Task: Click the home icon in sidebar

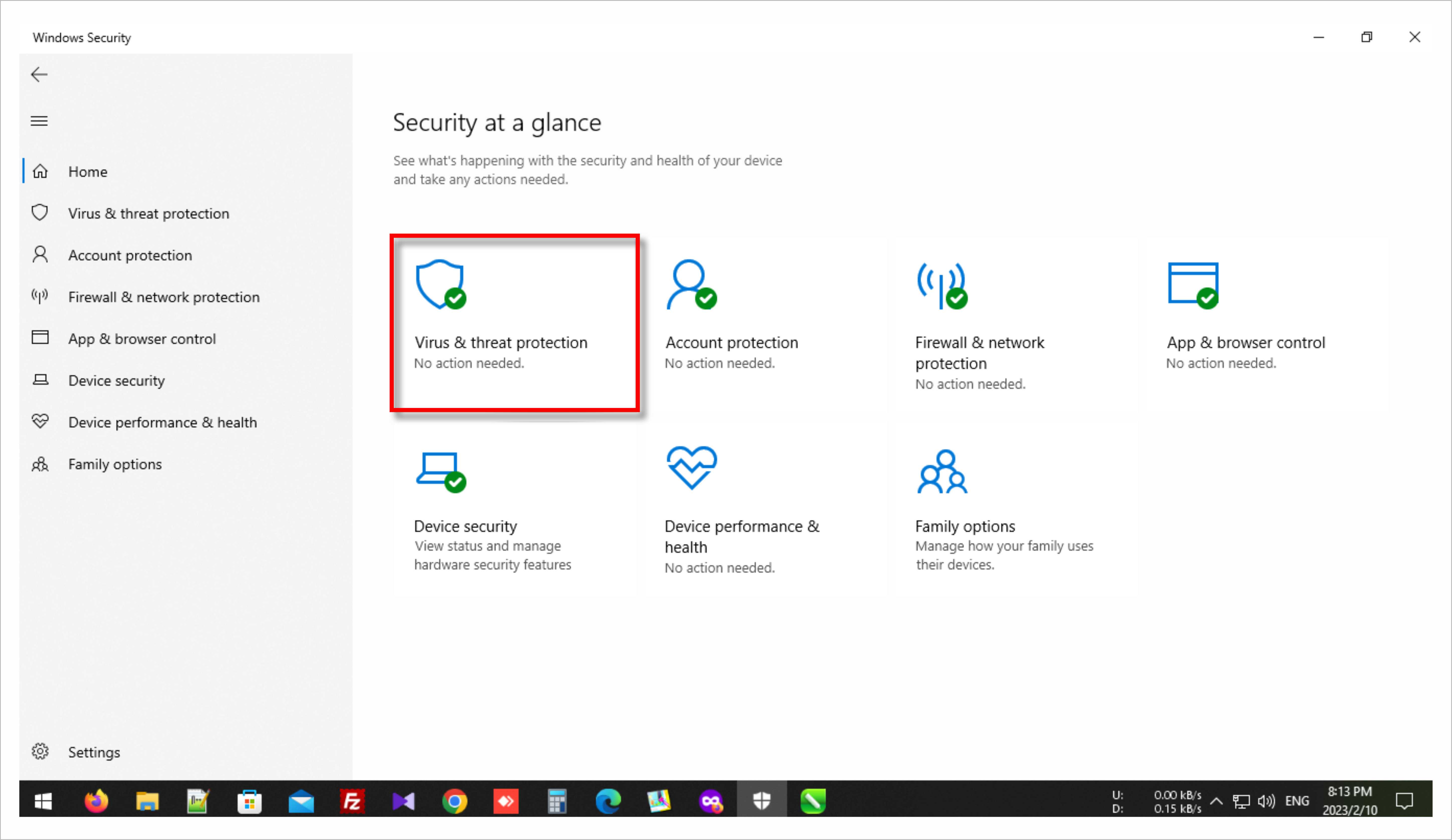Action: (40, 171)
